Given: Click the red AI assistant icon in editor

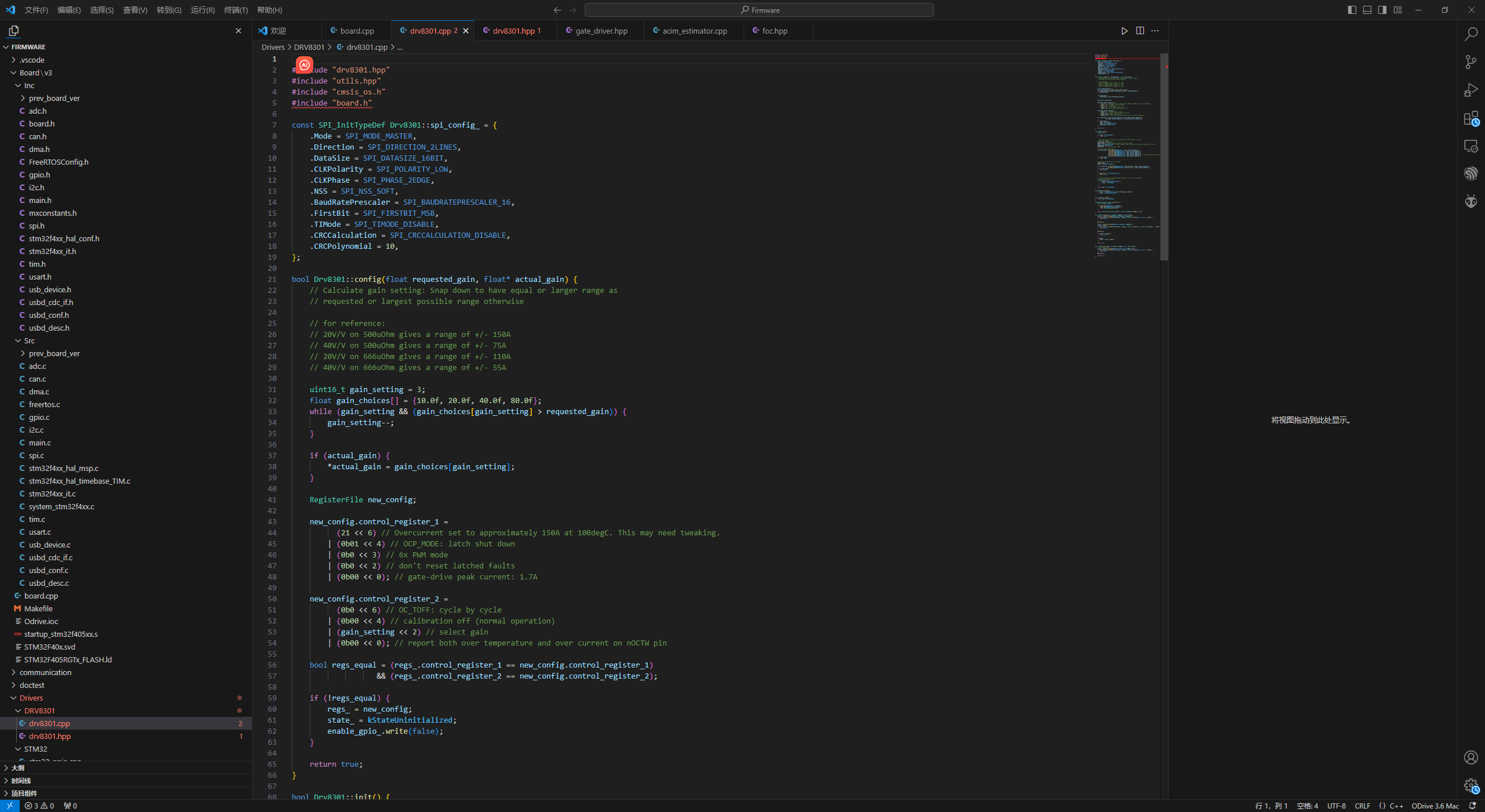Looking at the screenshot, I should [x=304, y=65].
